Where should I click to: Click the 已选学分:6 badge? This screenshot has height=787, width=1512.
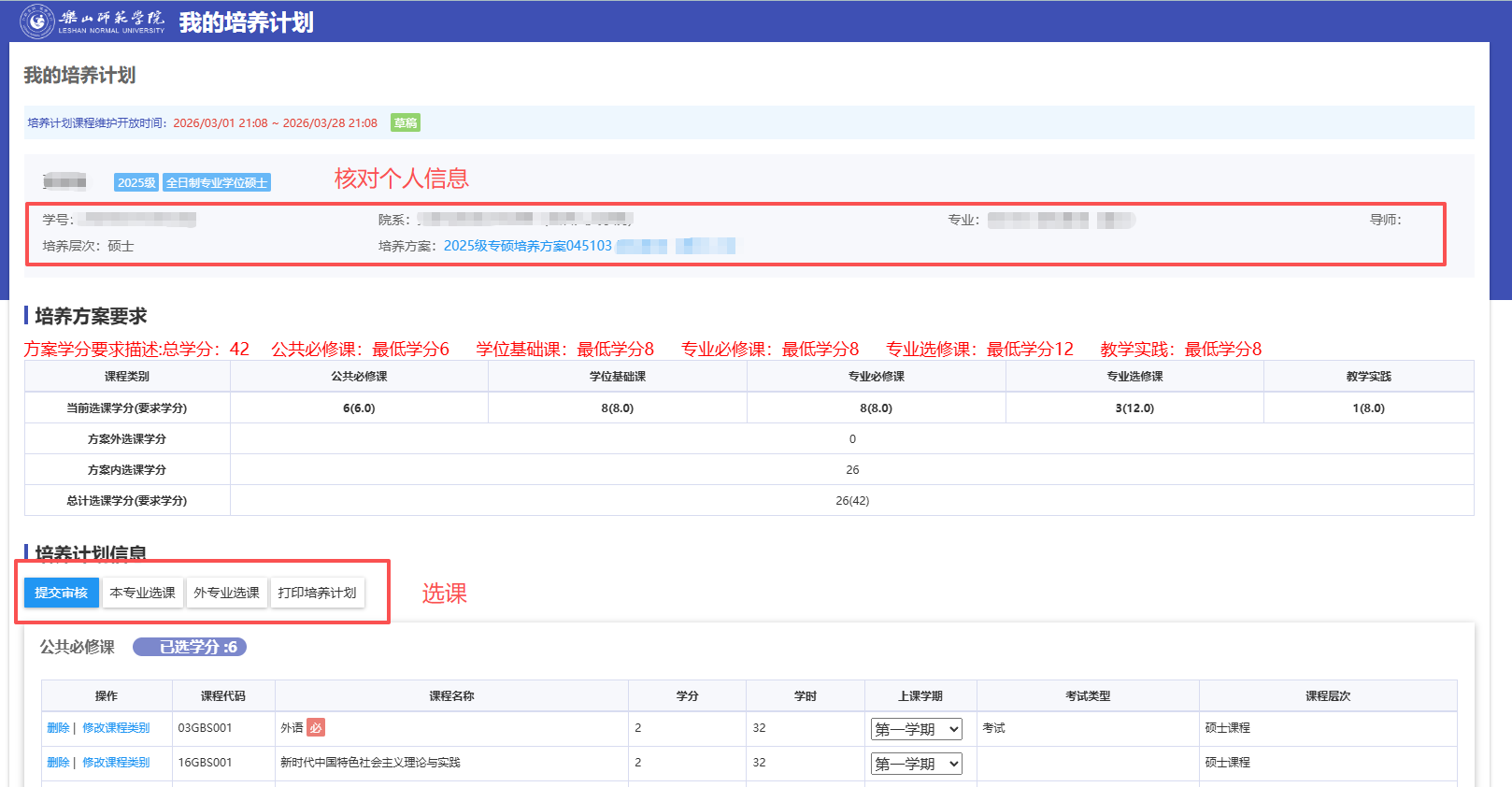pos(190,647)
